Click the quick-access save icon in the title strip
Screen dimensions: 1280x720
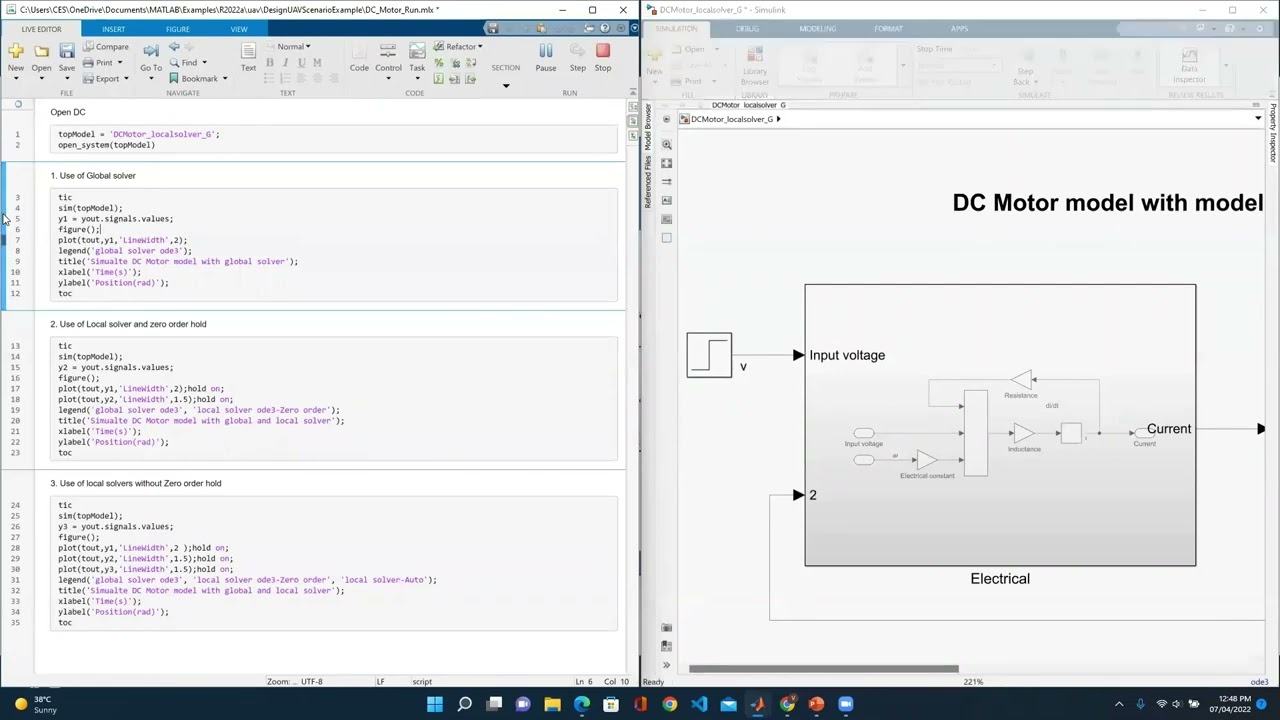pyautogui.click(x=491, y=29)
